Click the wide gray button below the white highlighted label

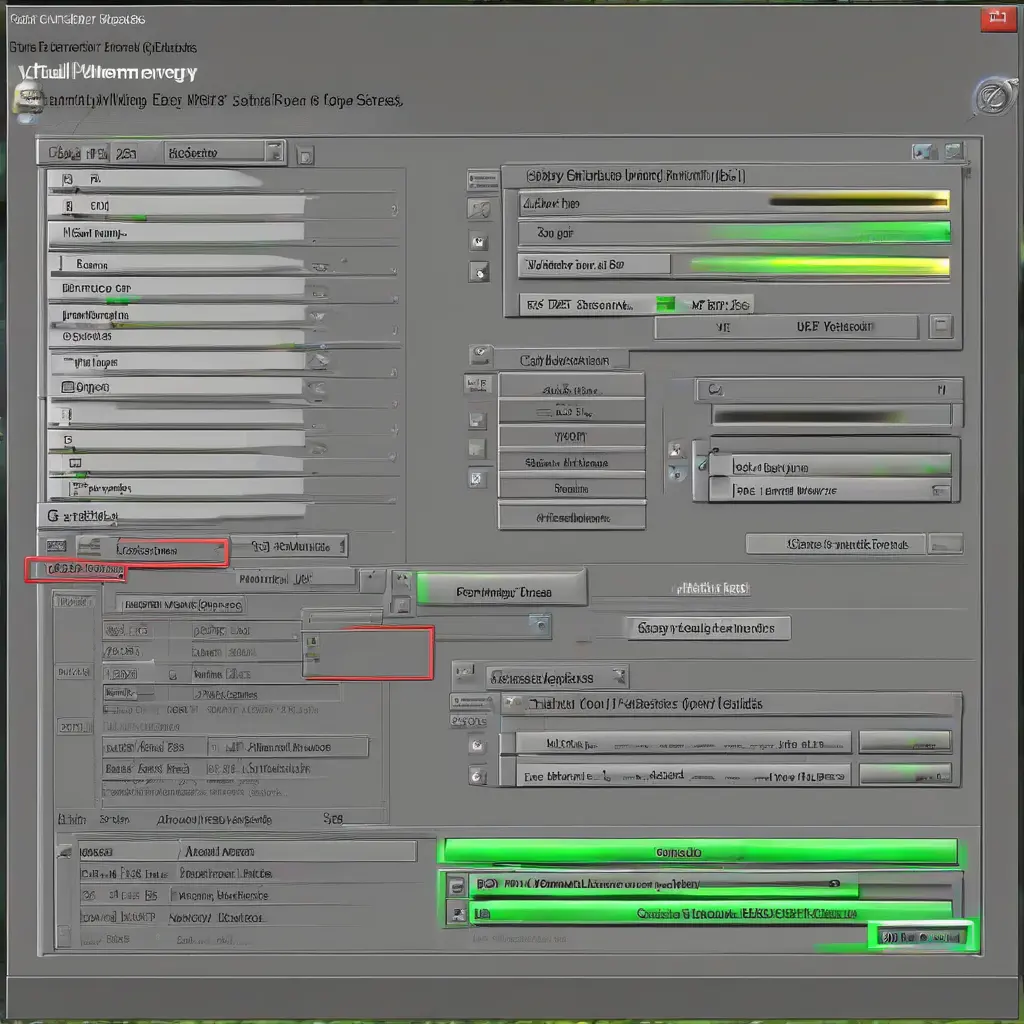pos(709,628)
